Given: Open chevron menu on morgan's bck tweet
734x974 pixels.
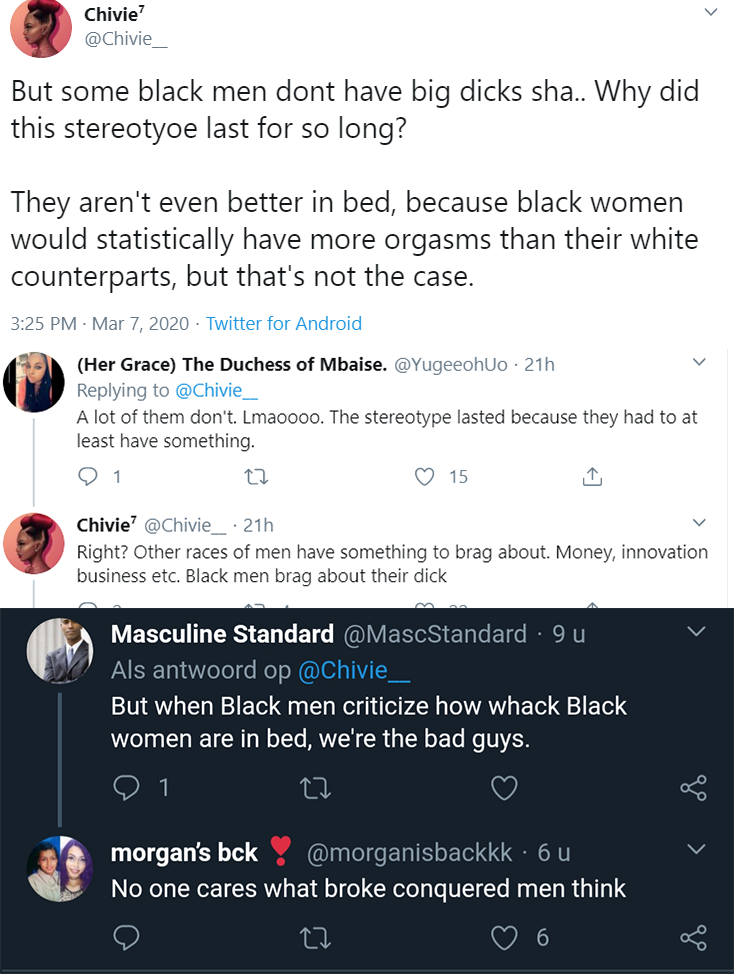Looking at the screenshot, I should [697, 849].
